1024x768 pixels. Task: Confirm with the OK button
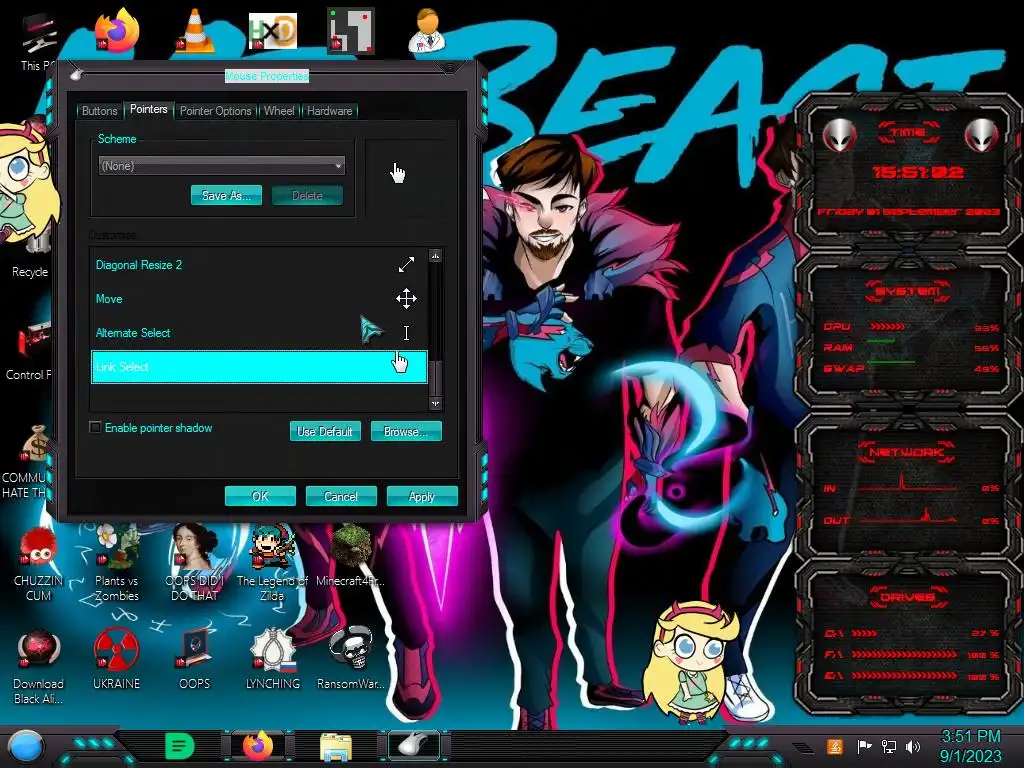pos(260,496)
